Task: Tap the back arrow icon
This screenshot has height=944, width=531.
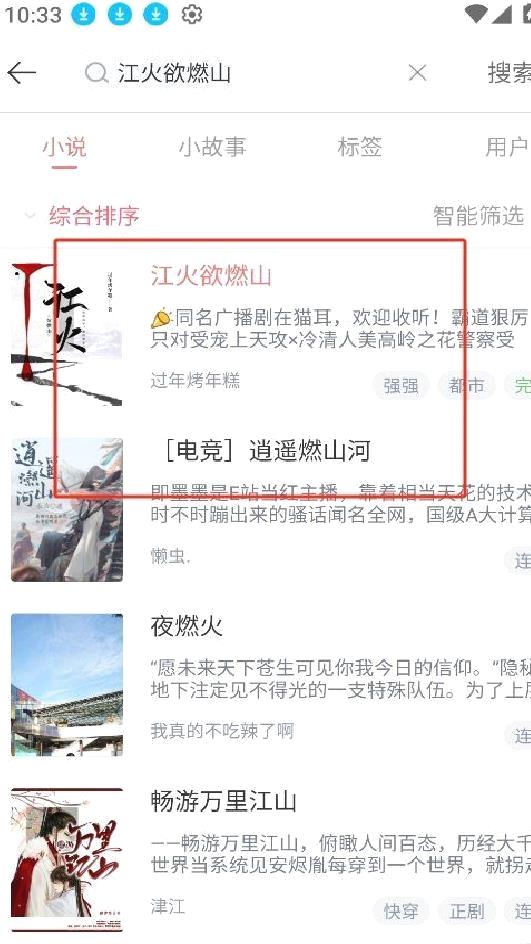Action: [x=22, y=73]
